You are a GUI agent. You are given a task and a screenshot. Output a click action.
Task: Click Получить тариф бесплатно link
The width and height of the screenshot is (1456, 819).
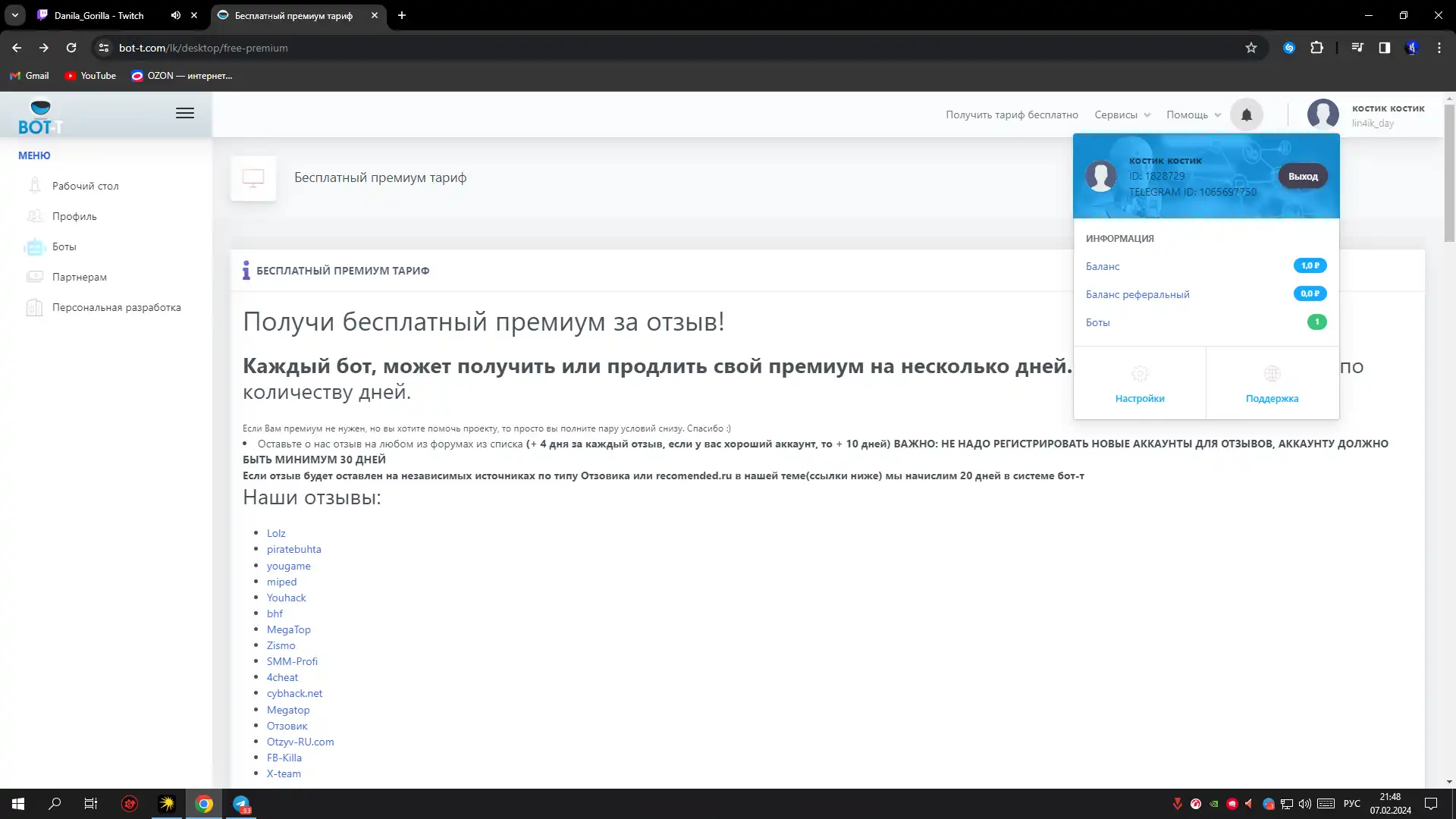tap(1012, 115)
